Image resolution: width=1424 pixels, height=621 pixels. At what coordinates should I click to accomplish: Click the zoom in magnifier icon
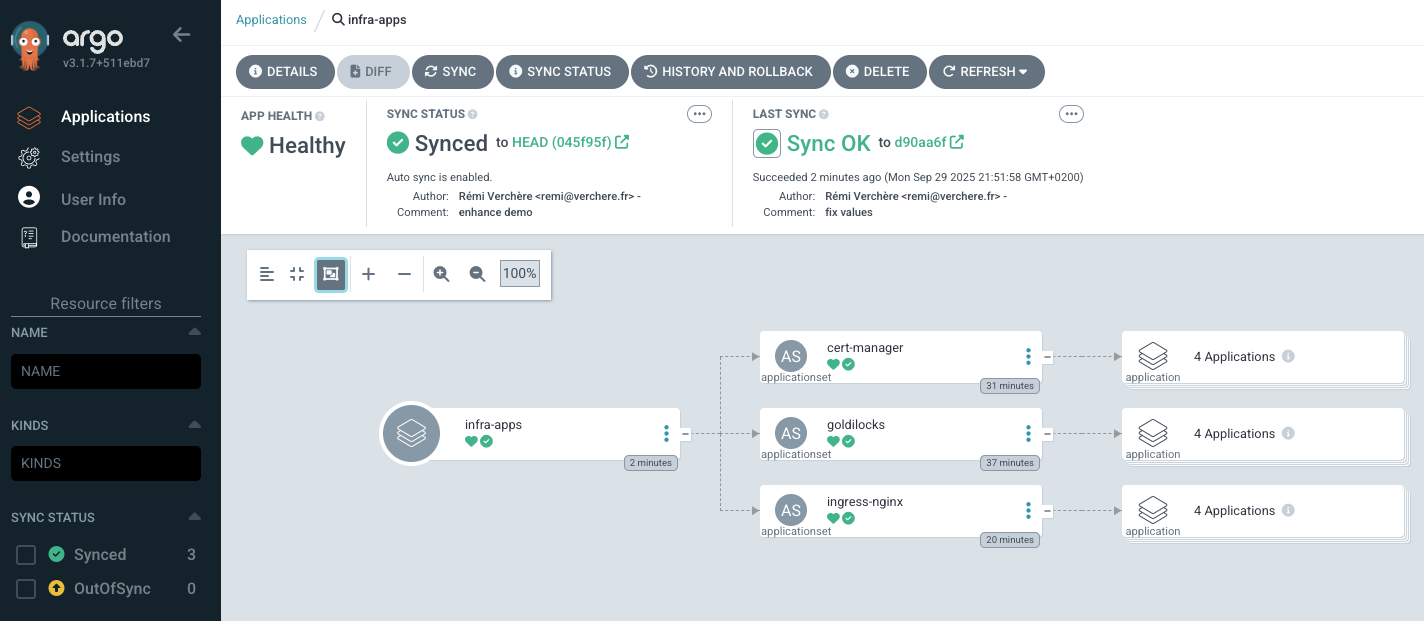[441, 274]
